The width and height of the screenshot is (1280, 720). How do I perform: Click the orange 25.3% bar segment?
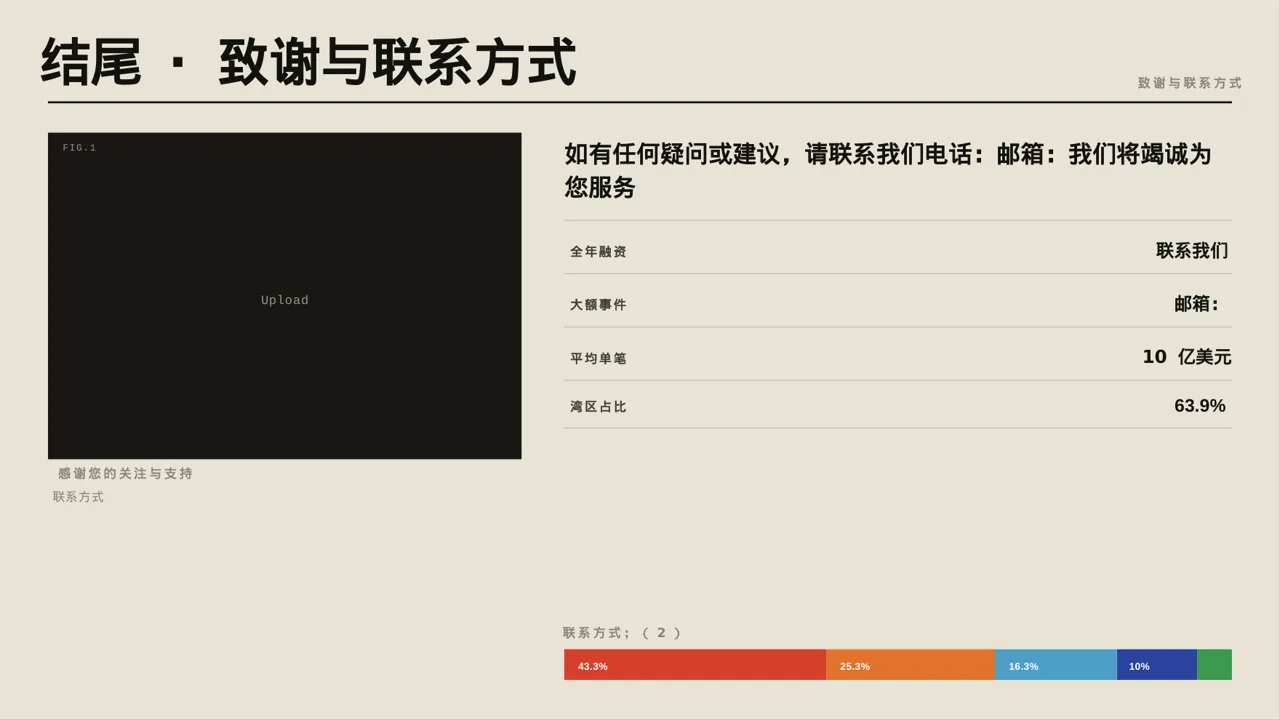(x=910, y=665)
